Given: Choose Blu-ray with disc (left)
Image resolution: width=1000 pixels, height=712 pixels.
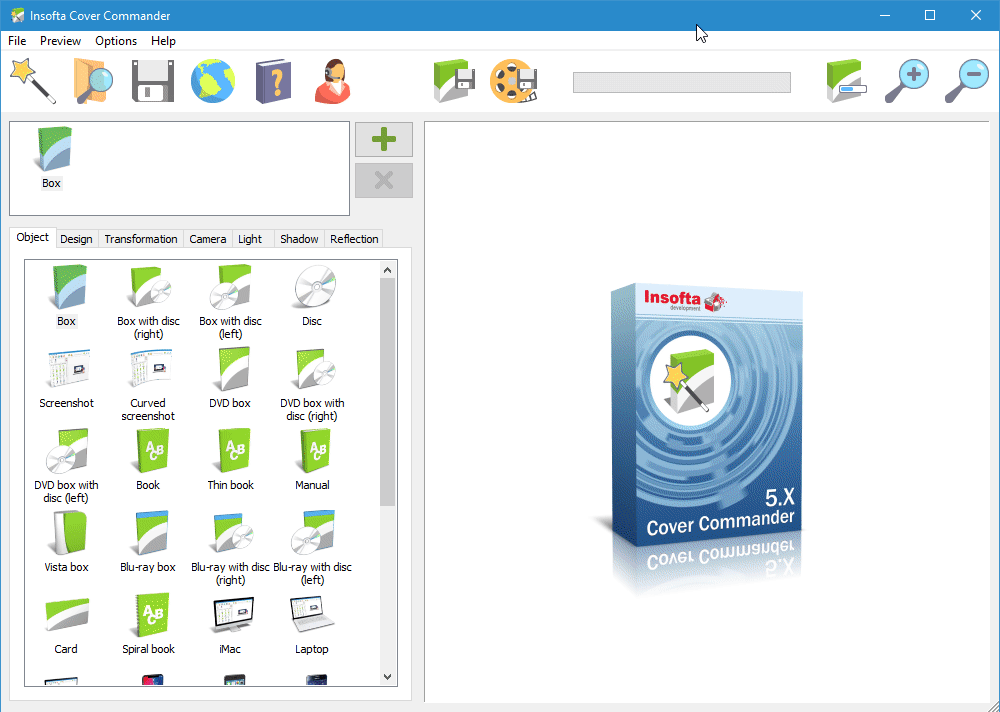Looking at the screenshot, I should click(x=312, y=548).
